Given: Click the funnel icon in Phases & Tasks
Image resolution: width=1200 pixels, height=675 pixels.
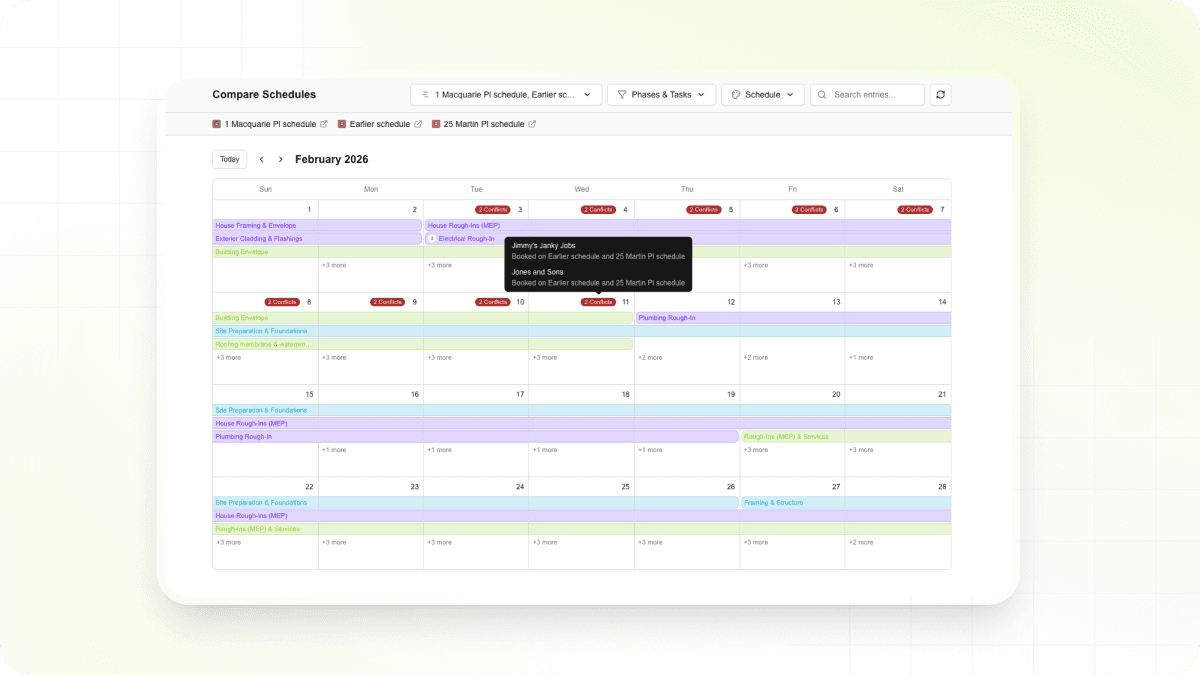Looking at the screenshot, I should point(622,95).
